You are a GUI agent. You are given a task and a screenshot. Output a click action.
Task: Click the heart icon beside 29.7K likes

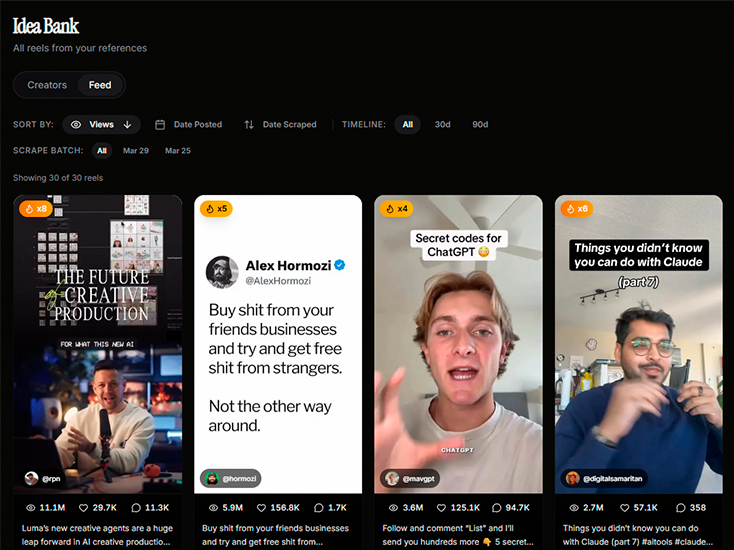coord(84,508)
